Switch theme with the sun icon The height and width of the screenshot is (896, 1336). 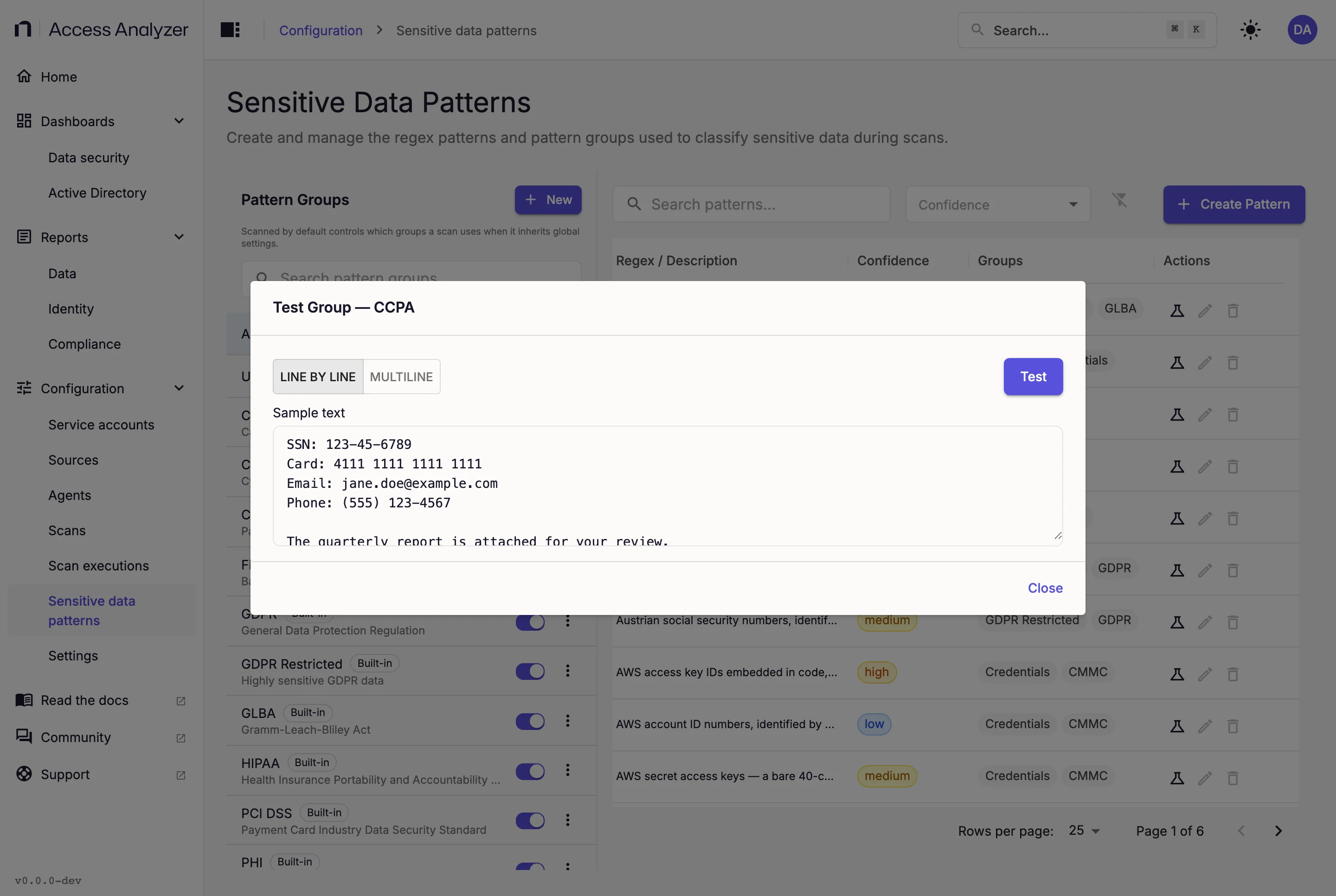point(1250,30)
